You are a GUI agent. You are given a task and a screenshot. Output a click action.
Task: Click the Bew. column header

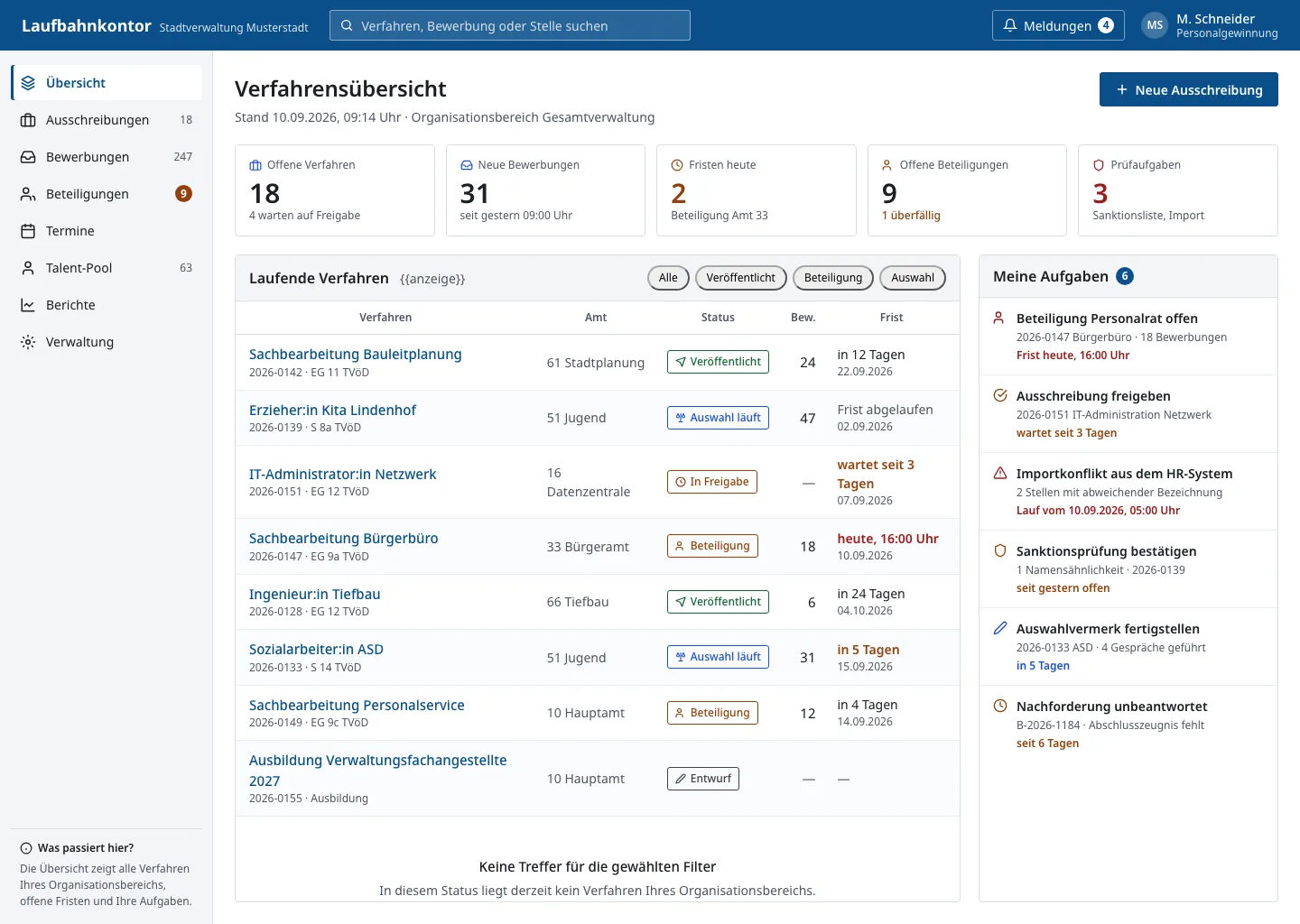[803, 318]
